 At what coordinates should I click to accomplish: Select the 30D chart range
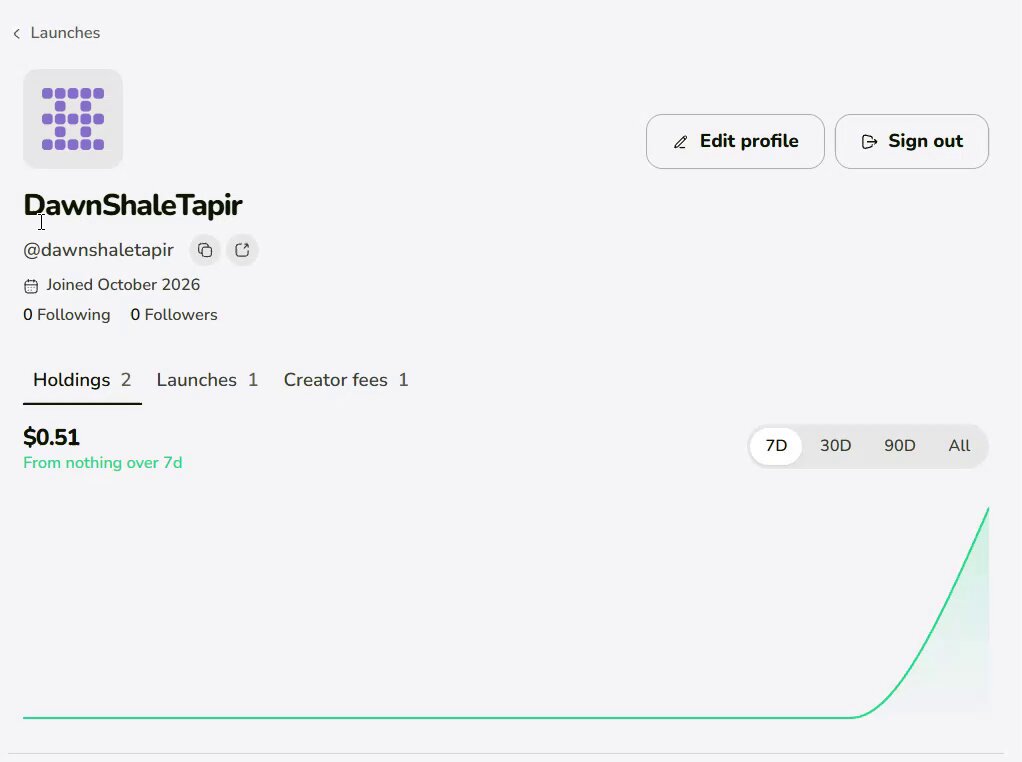click(836, 446)
